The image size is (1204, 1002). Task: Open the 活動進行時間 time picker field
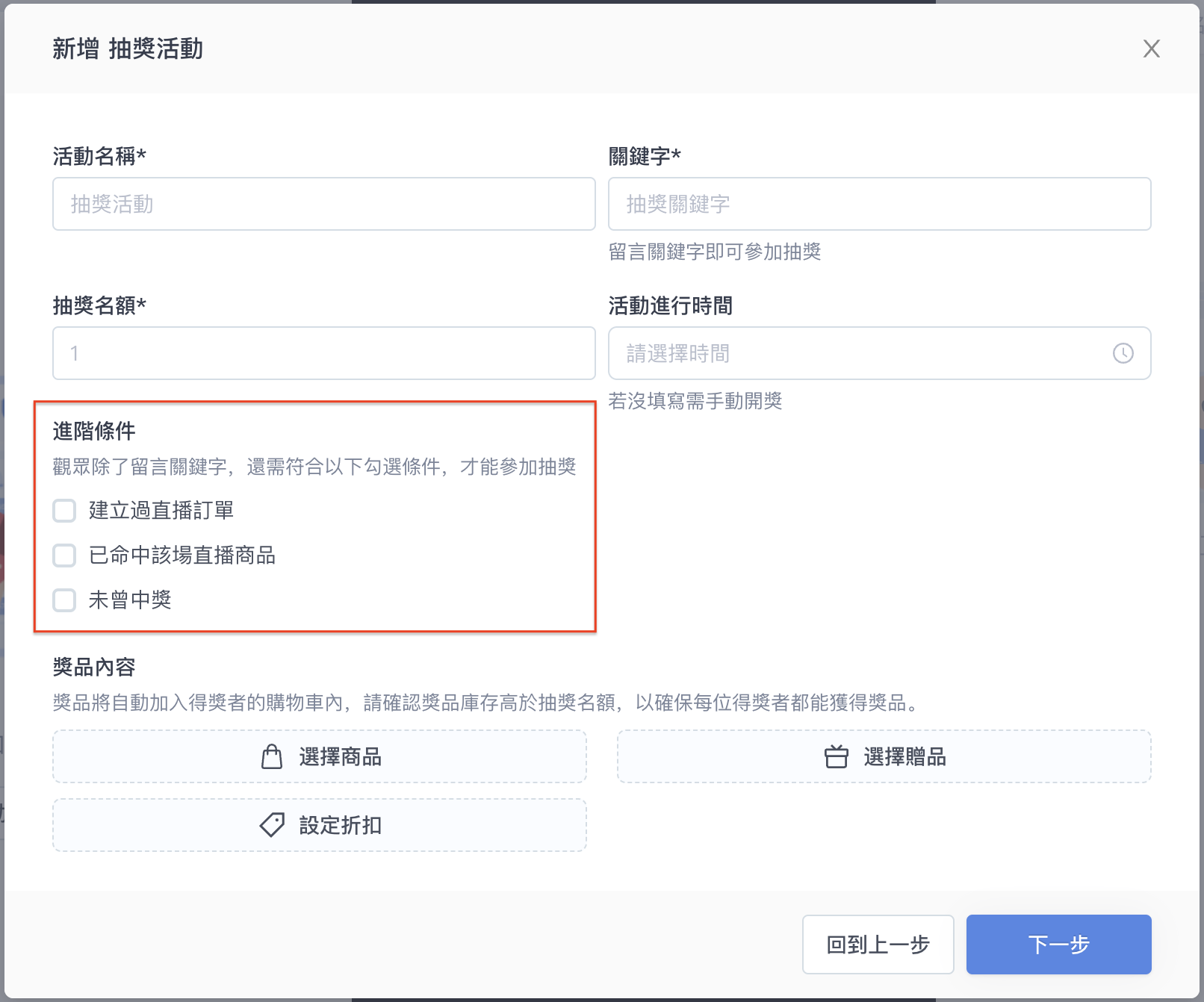point(879,353)
